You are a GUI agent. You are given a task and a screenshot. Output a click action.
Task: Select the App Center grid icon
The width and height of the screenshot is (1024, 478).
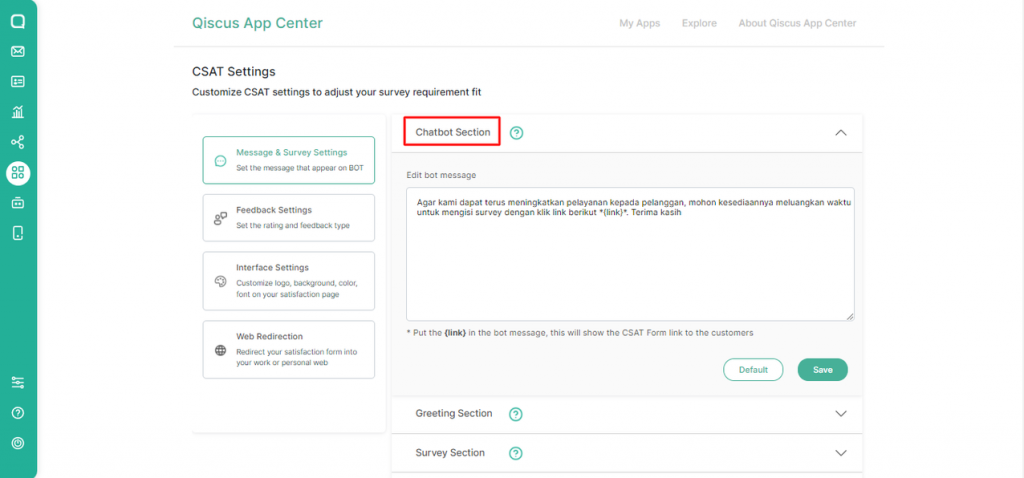pyautogui.click(x=18, y=173)
